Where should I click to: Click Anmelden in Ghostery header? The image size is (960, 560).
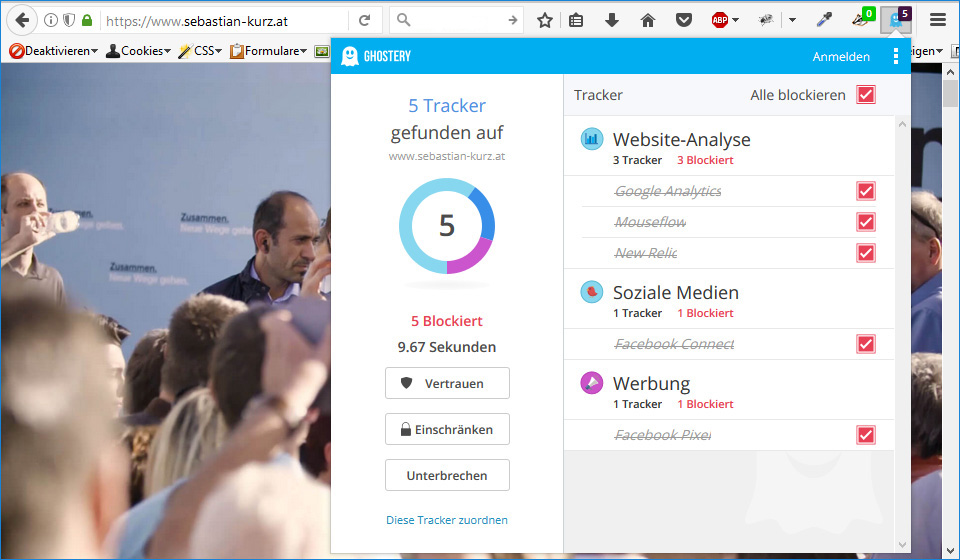click(841, 56)
